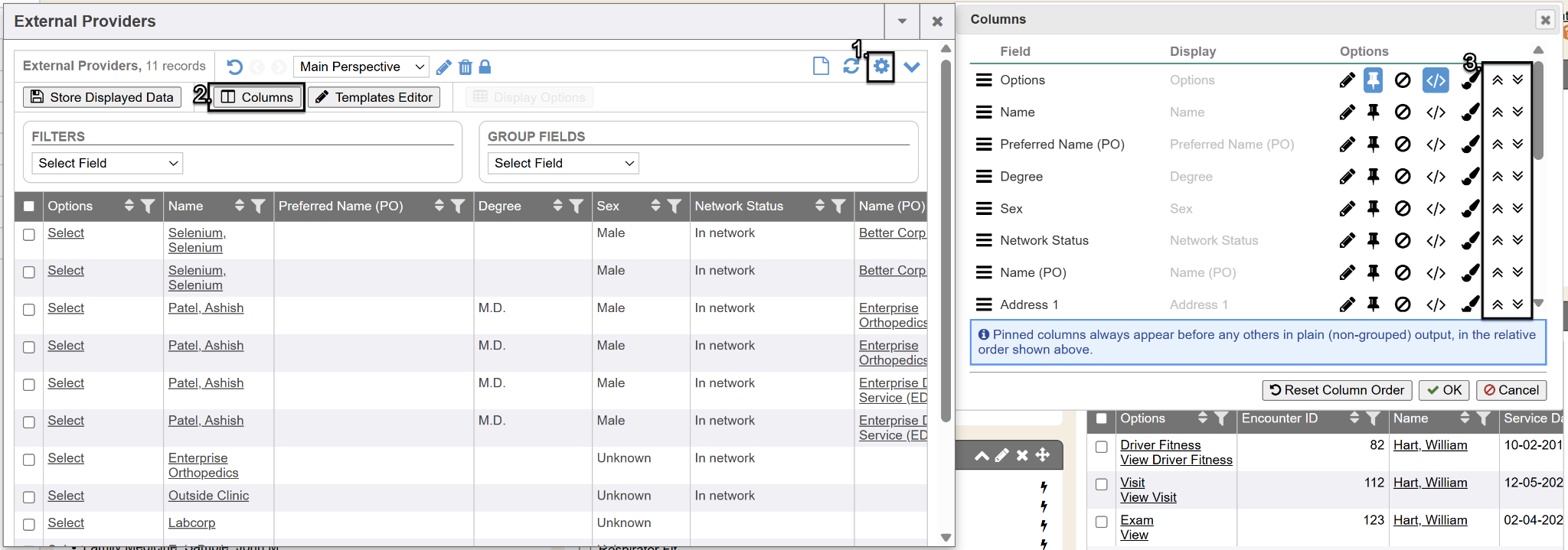Edit the Preferred Name (PO) field
1568x550 pixels.
coord(1347,145)
